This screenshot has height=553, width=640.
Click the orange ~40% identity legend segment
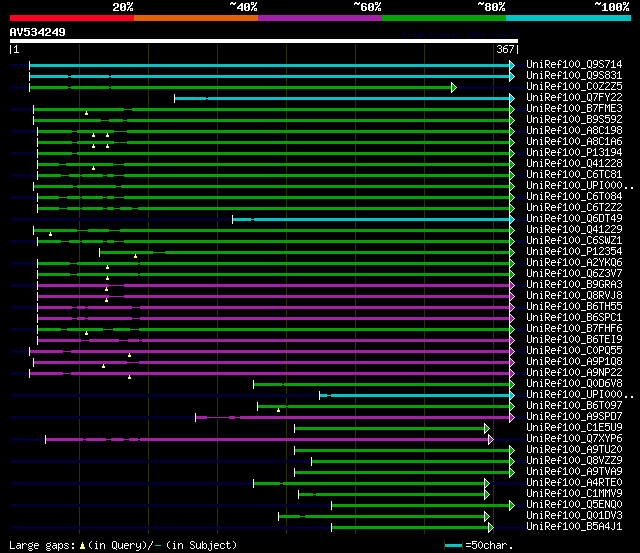pos(196,18)
